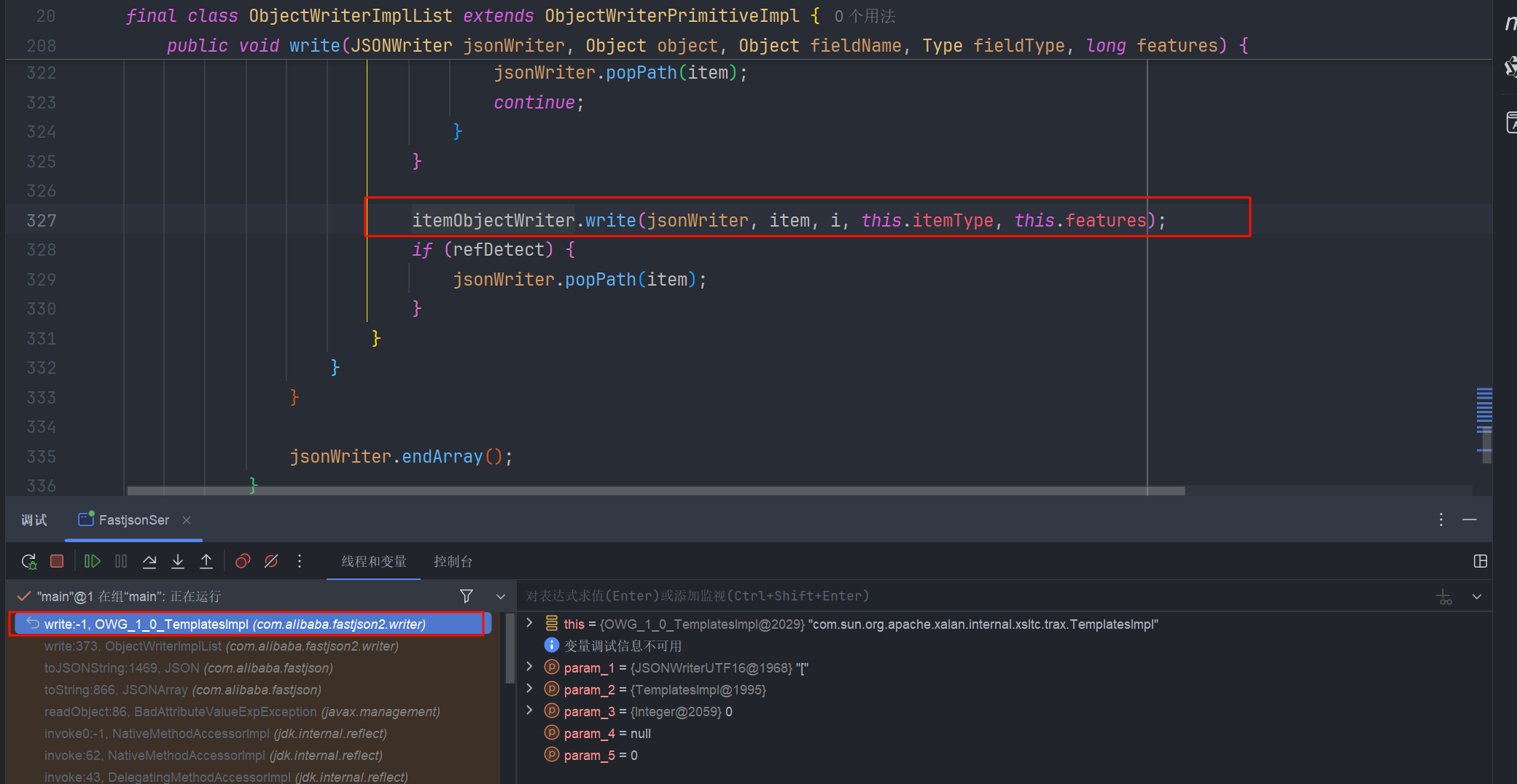Viewport: 1517px width, 784px height.
Task: Expand the param_1 variable node
Action: [x=530, y=667]
